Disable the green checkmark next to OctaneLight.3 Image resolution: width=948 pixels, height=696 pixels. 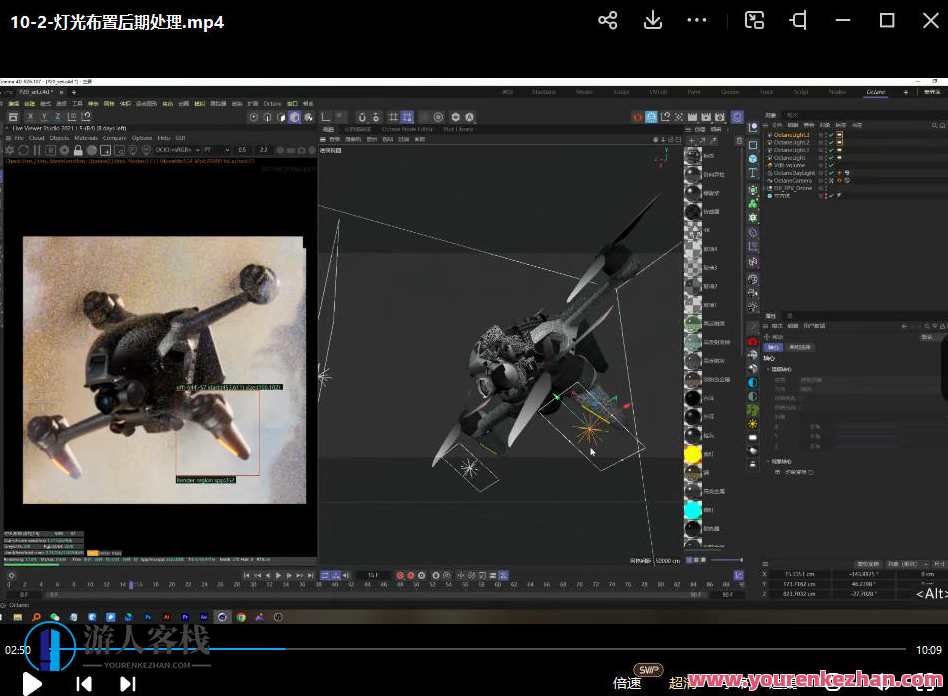[x=830, y=149]
